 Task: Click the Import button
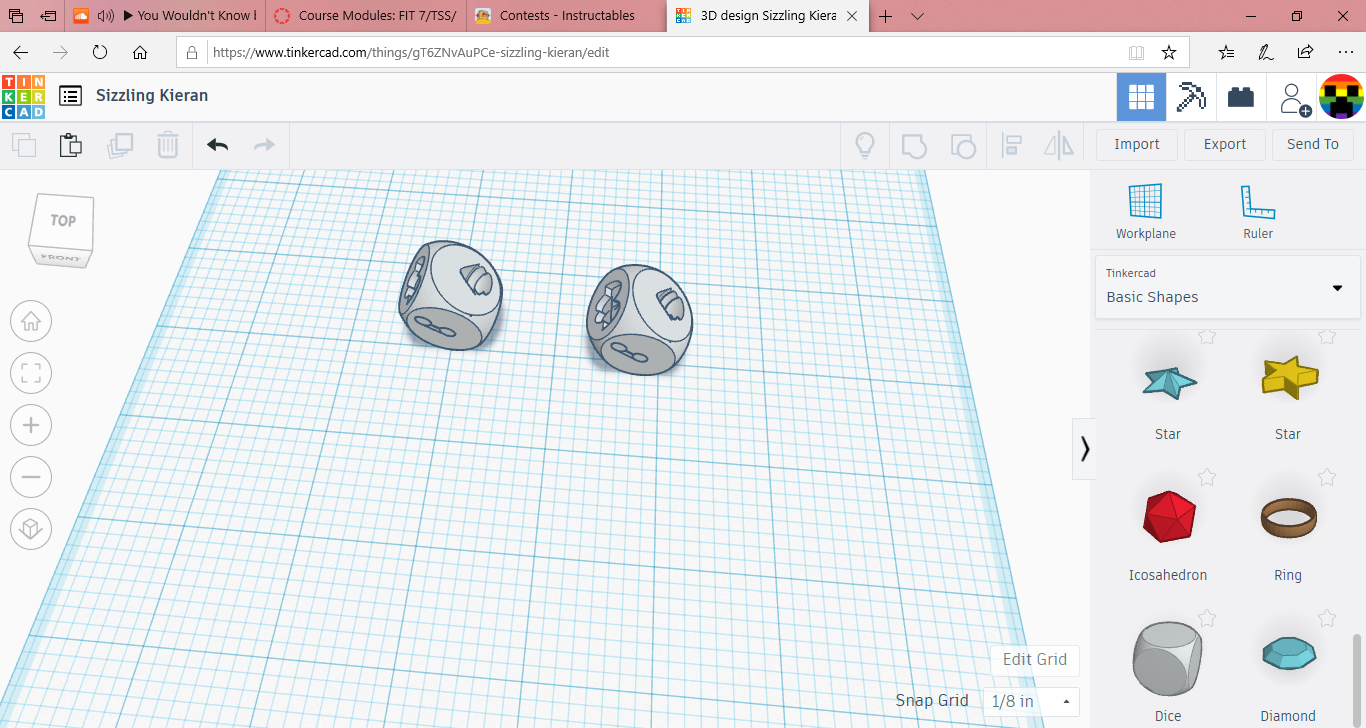coord(1137,144)
